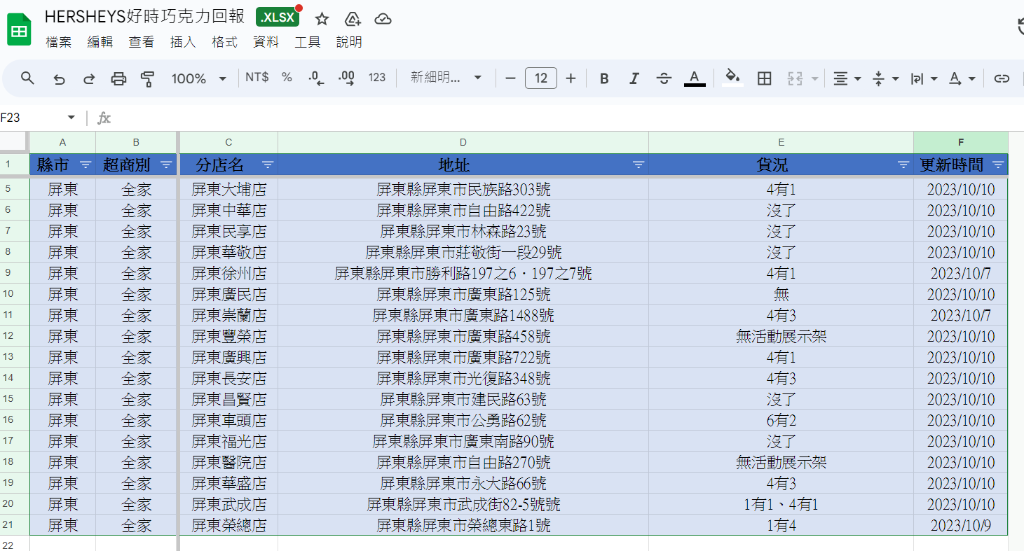1024x551 pixels.
Task: Click the add-to-Drive shortcut icon
Action: (352, 19)
